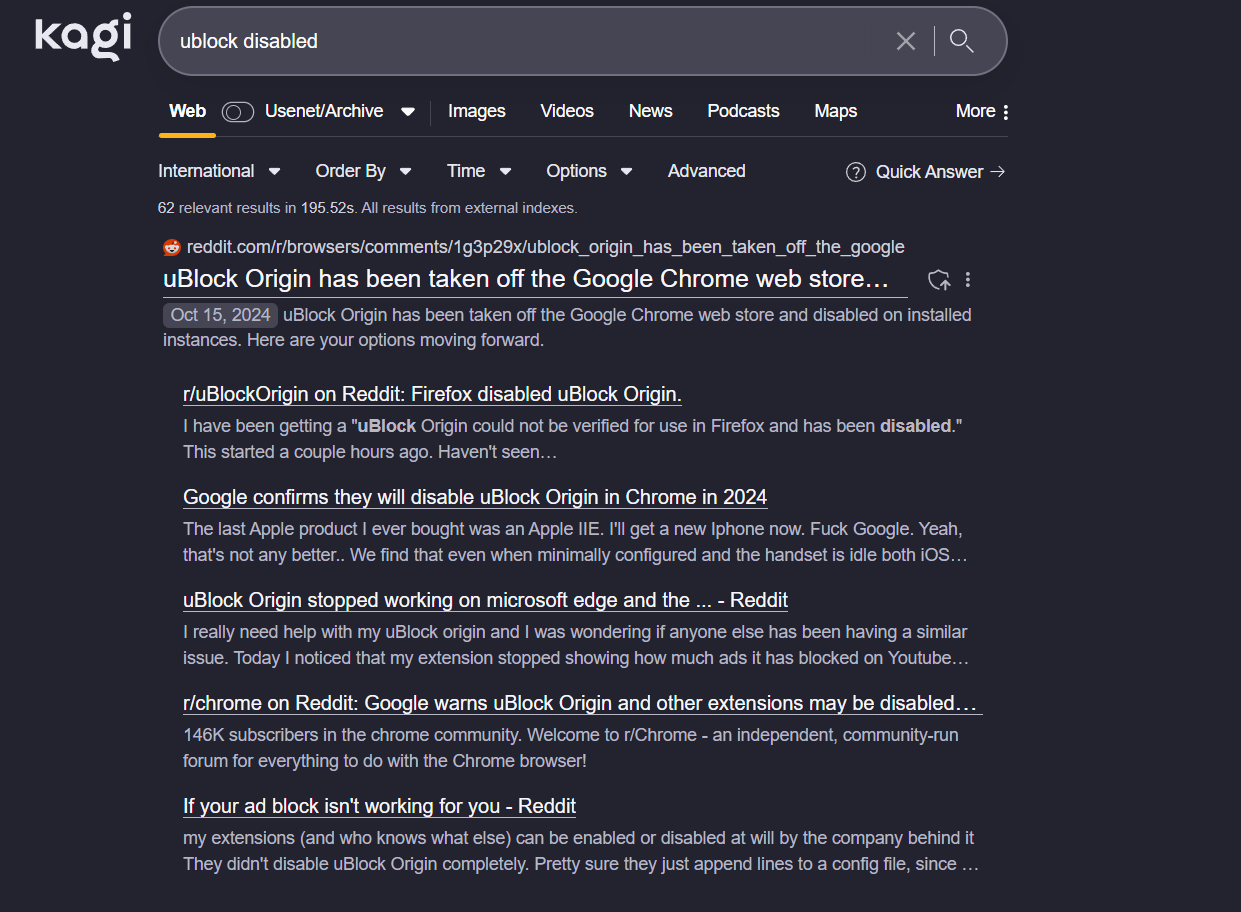Switch to the Images tab
This screenshot has height=912, width=1241.
coord(476,111)
